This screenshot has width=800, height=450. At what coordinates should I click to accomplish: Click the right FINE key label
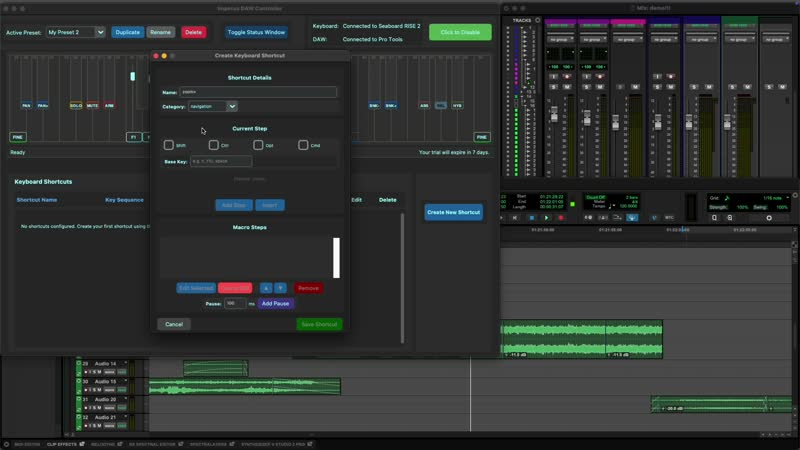tap(482, 137)
